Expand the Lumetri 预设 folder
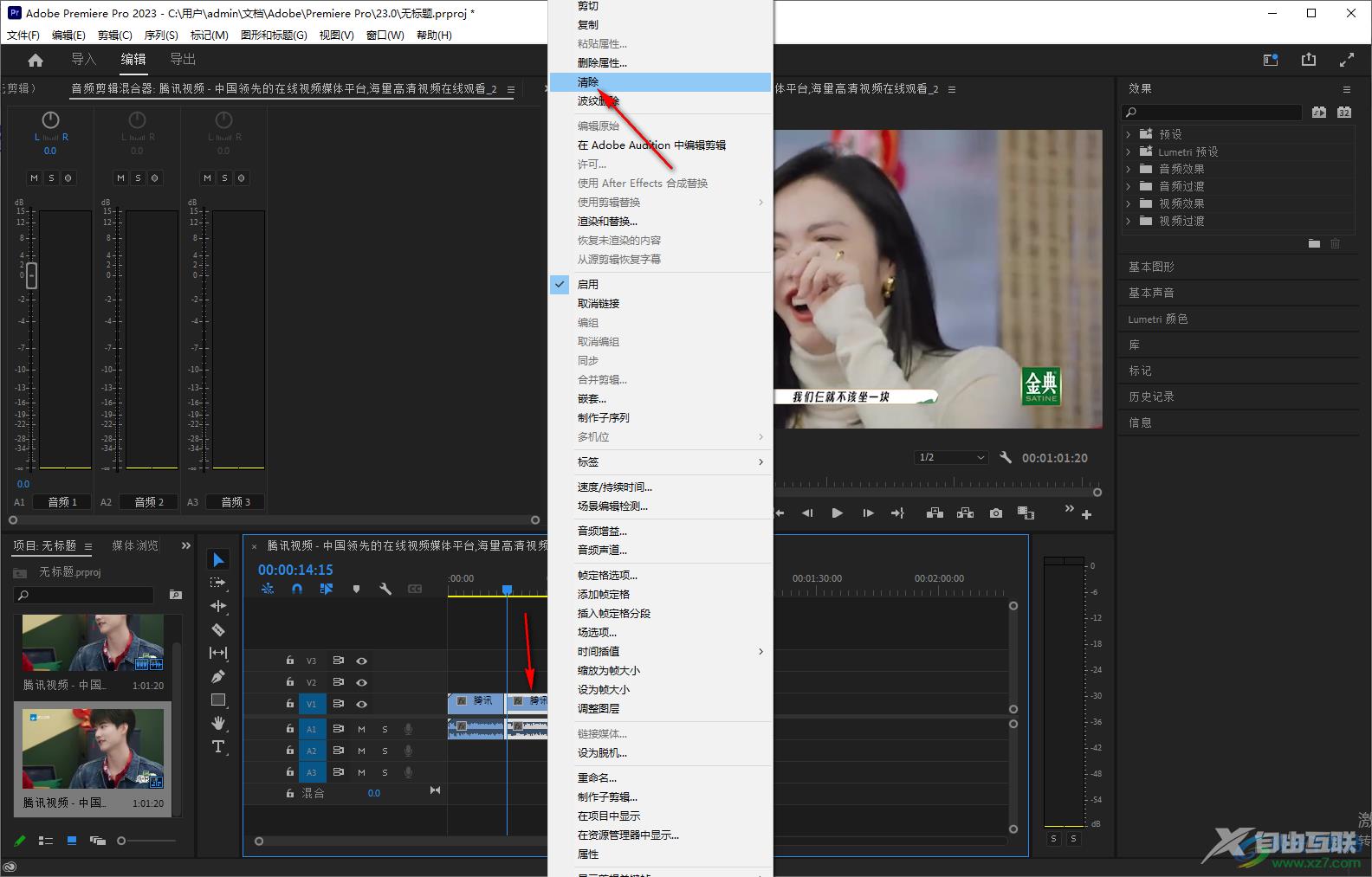This screenshot has width=1372, height=877. (1129, 152)
